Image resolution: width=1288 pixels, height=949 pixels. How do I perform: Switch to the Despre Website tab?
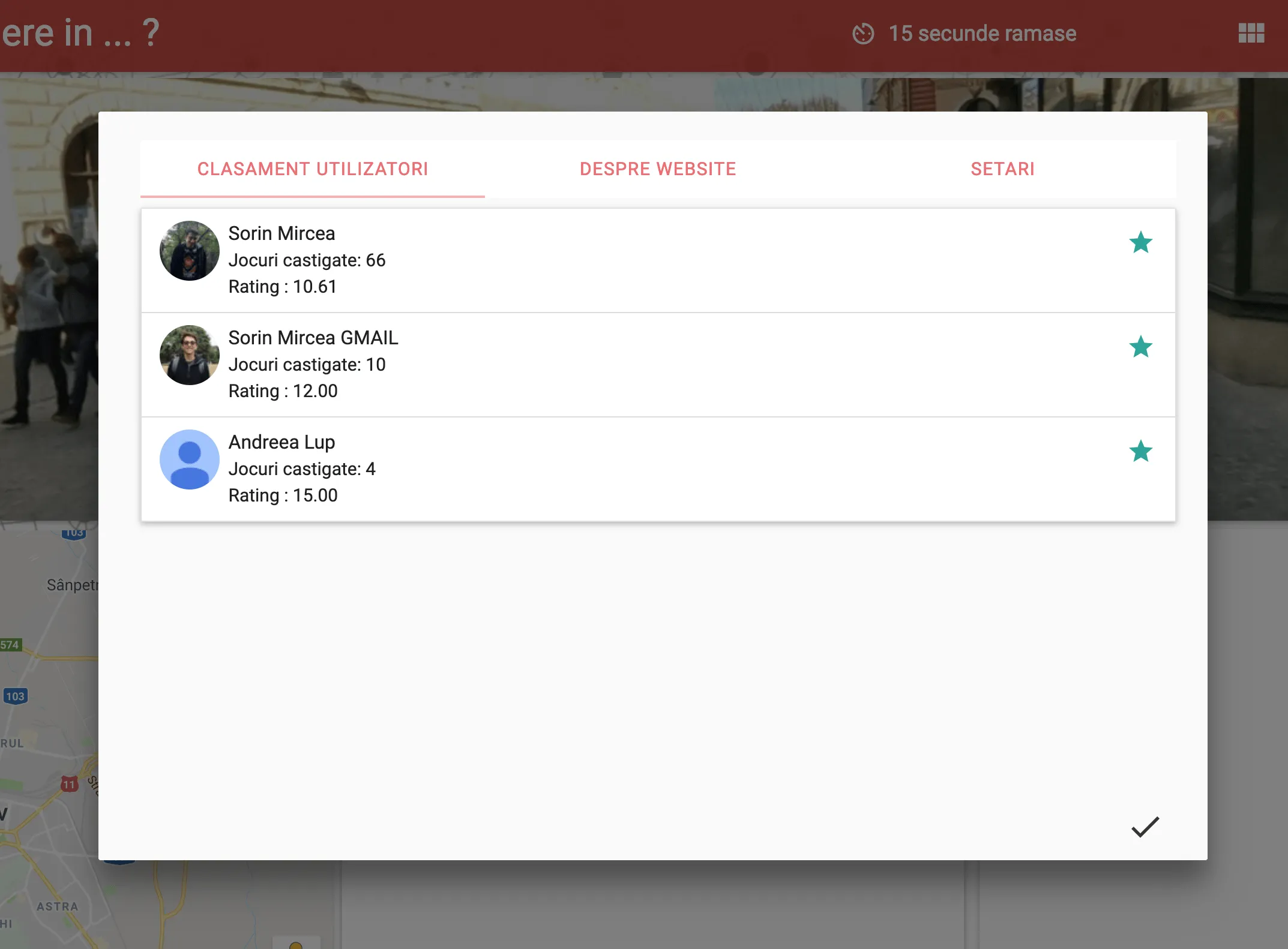(658, 169)
